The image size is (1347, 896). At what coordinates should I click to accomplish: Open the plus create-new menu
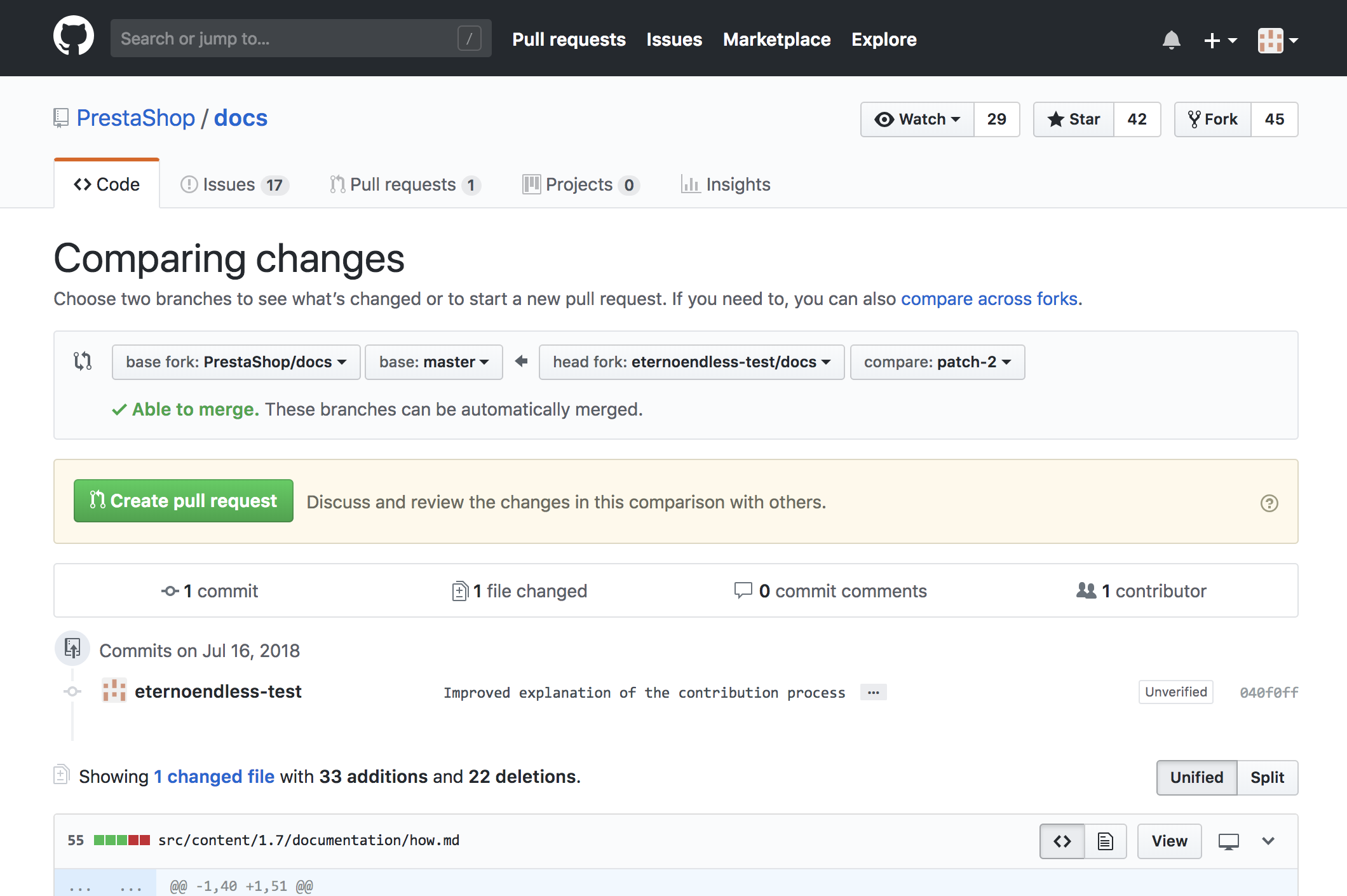pyautogui.click(x=1220, y=40)
